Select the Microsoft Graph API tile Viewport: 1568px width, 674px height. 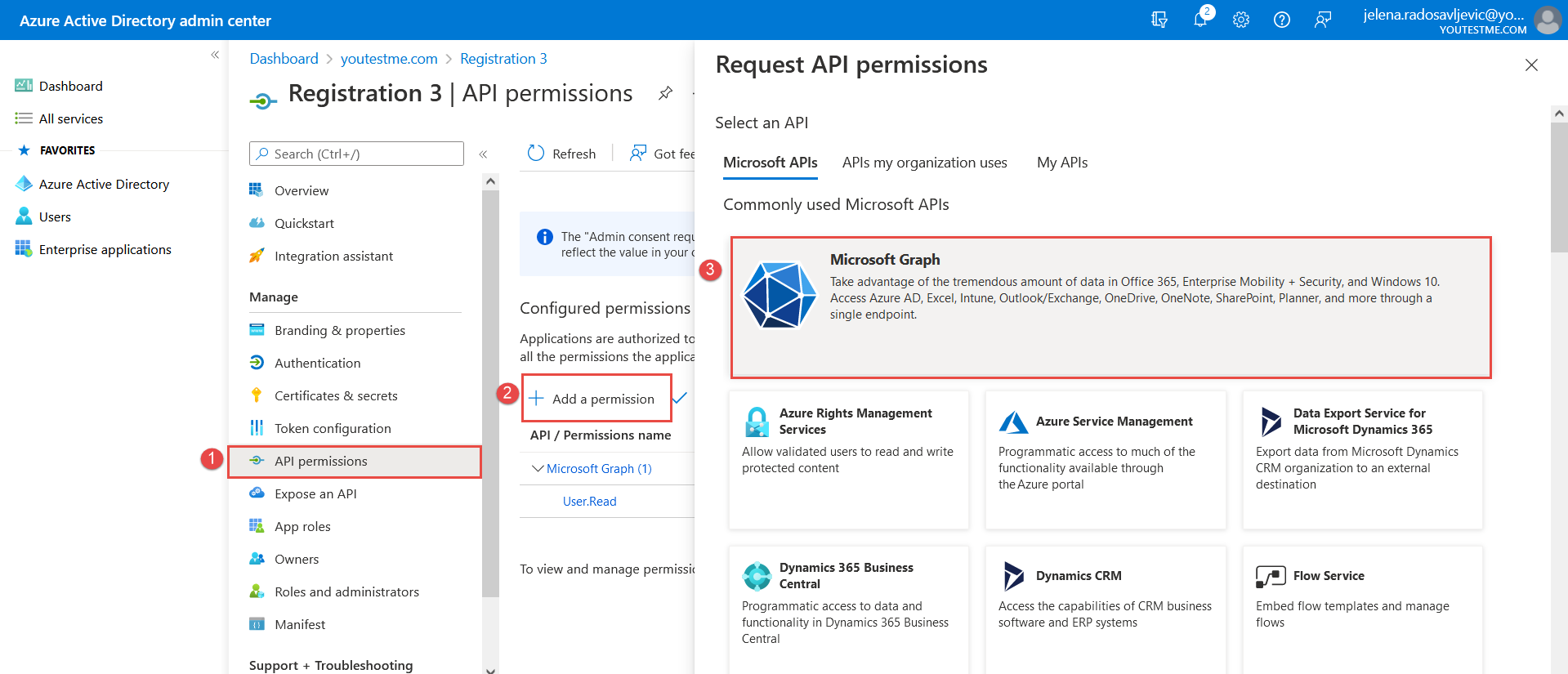coord(1110,307)
